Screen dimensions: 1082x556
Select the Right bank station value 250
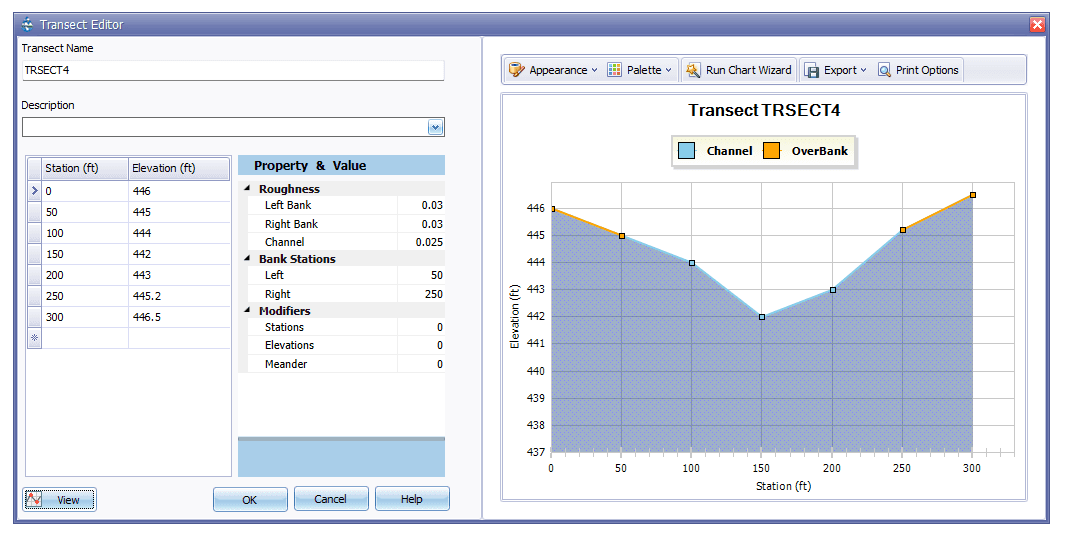421,294
